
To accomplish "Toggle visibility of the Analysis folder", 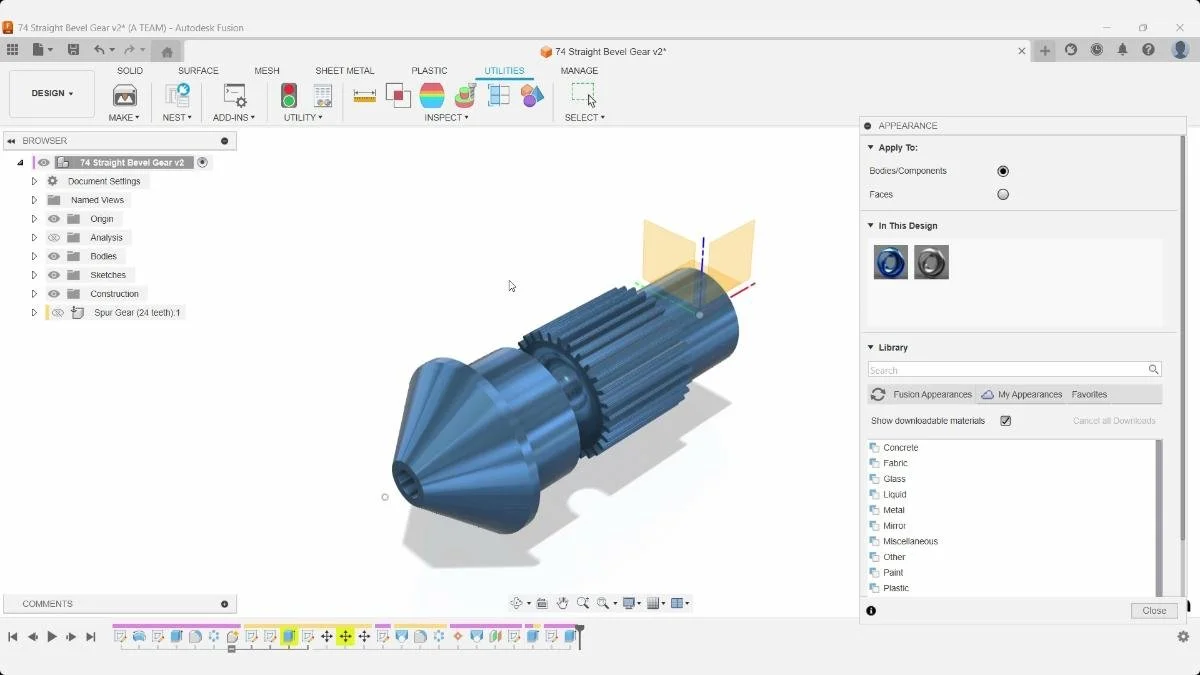I will coord(54,238).
